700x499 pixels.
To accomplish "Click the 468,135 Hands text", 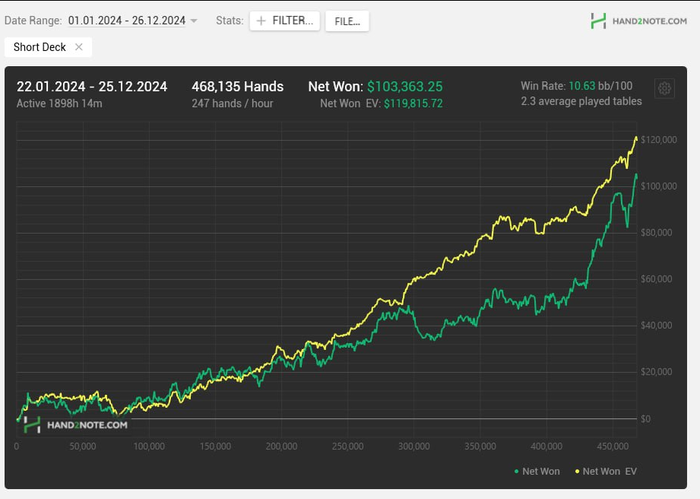I will click(238, 86).
